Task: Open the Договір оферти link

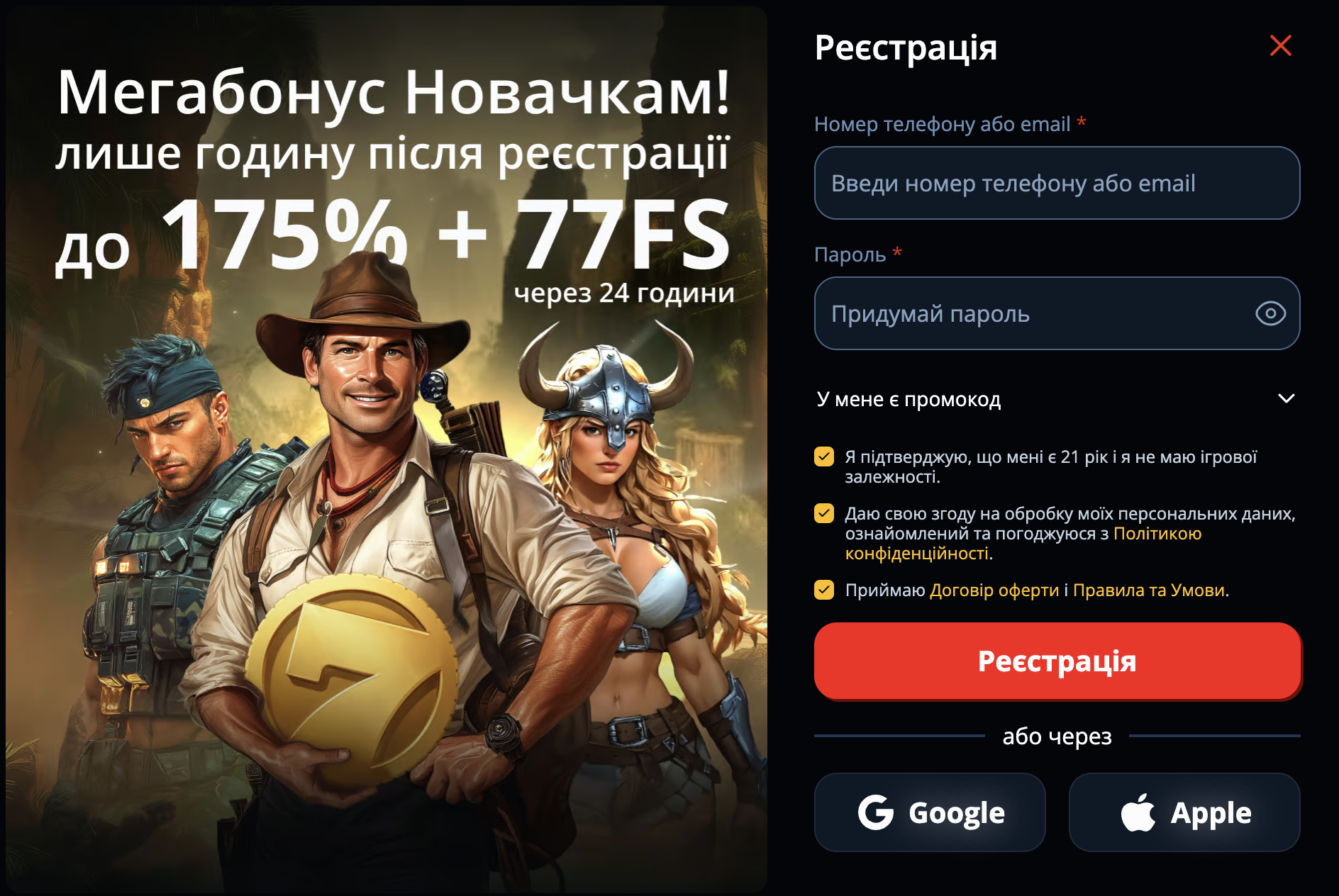Action: click(994, 590)
